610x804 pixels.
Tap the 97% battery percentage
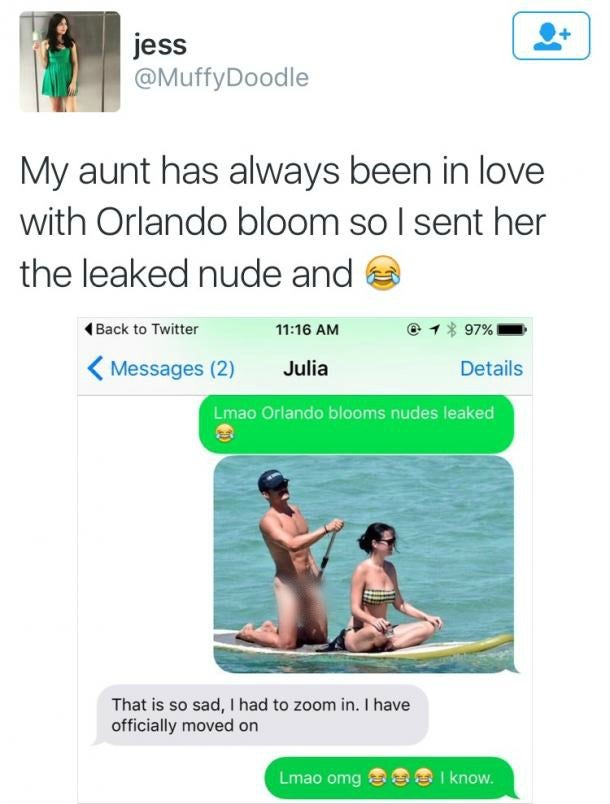[478, 329]
